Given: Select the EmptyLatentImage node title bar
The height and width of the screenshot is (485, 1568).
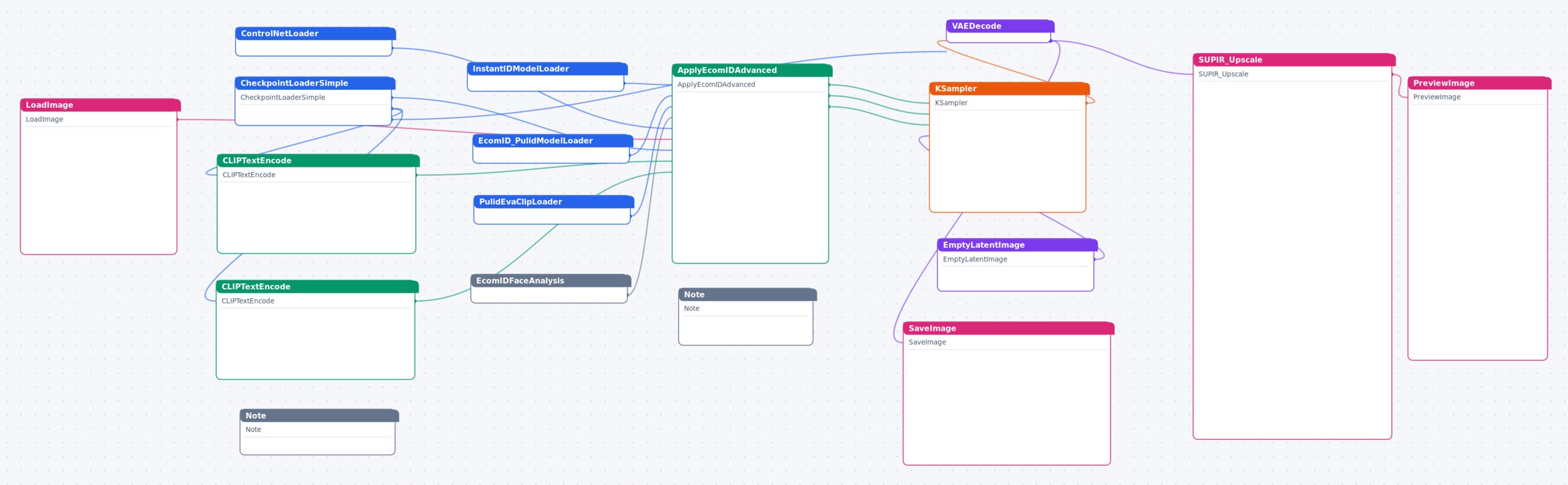Looking at the screenshot, I should (x=1017, y=245).
